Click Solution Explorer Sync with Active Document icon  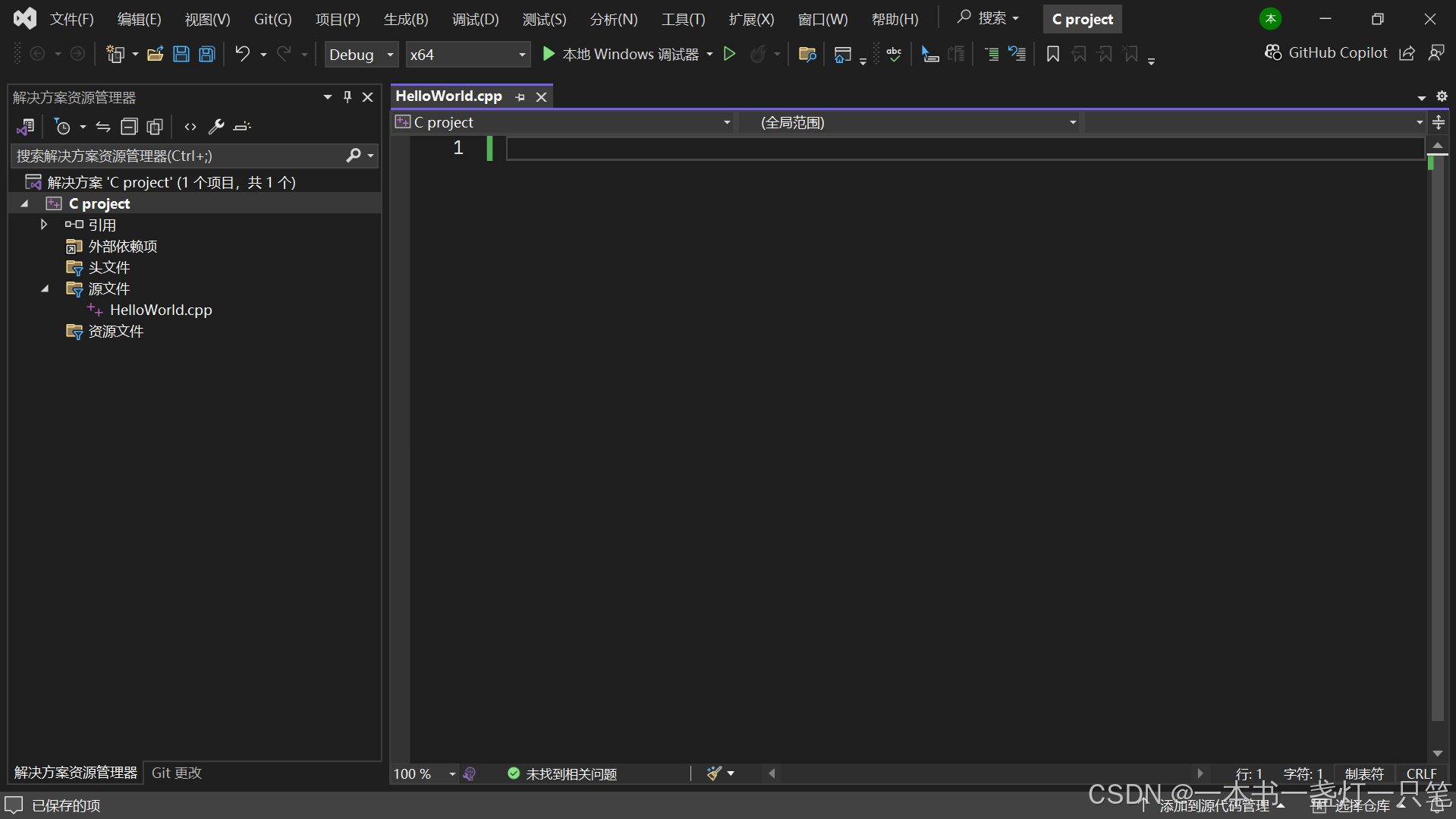click(103, 127)
